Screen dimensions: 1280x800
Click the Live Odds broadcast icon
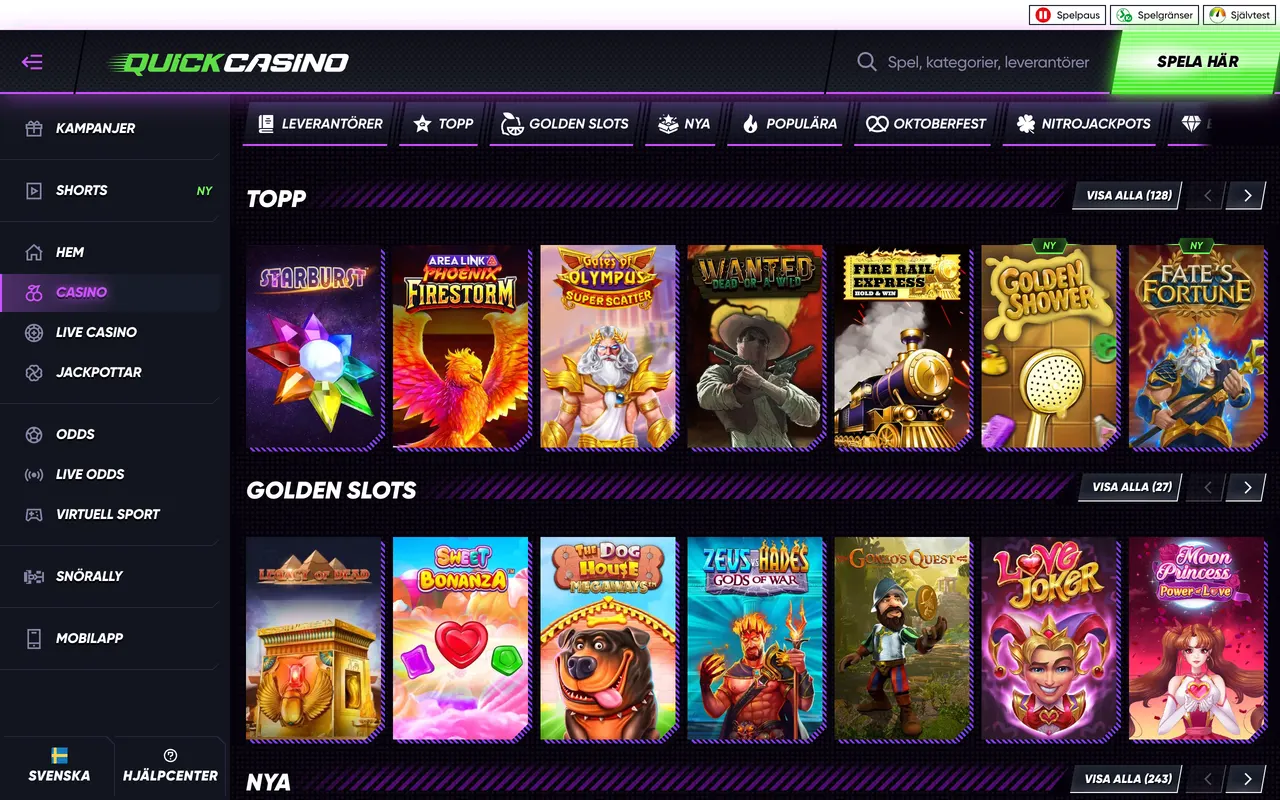click(x=34, y=474)
